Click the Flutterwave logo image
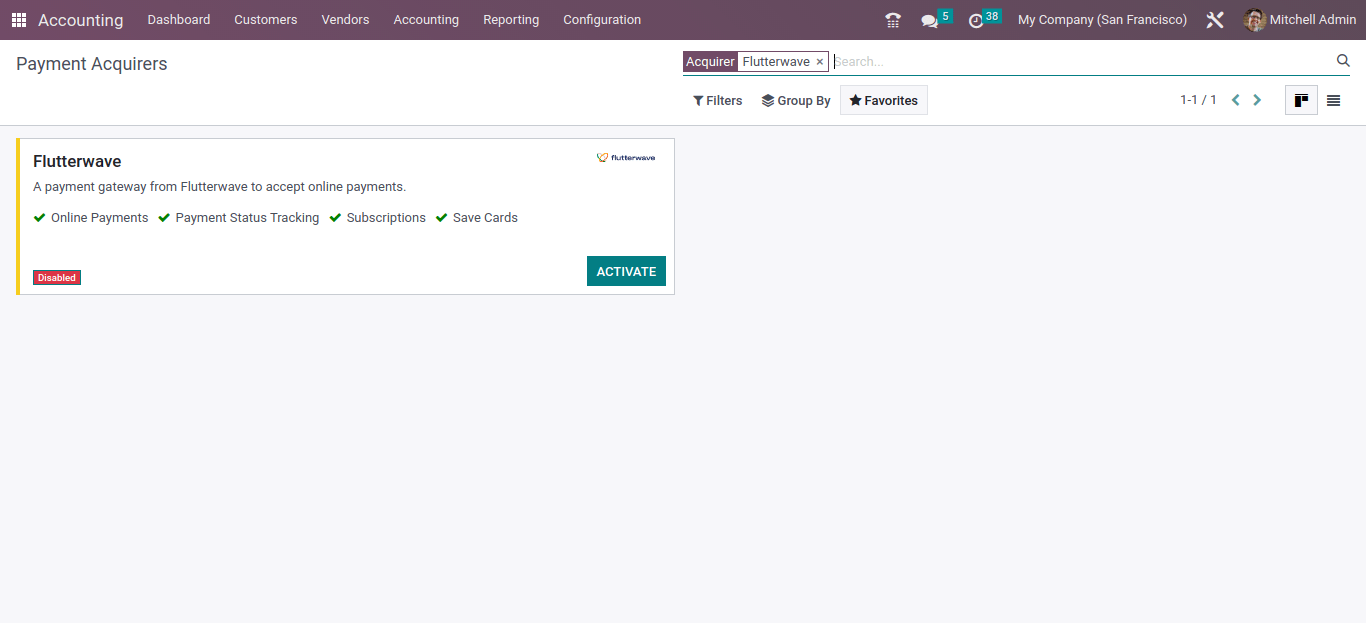The width and height of the screenshot is (1366, 623). pos(626,157)
